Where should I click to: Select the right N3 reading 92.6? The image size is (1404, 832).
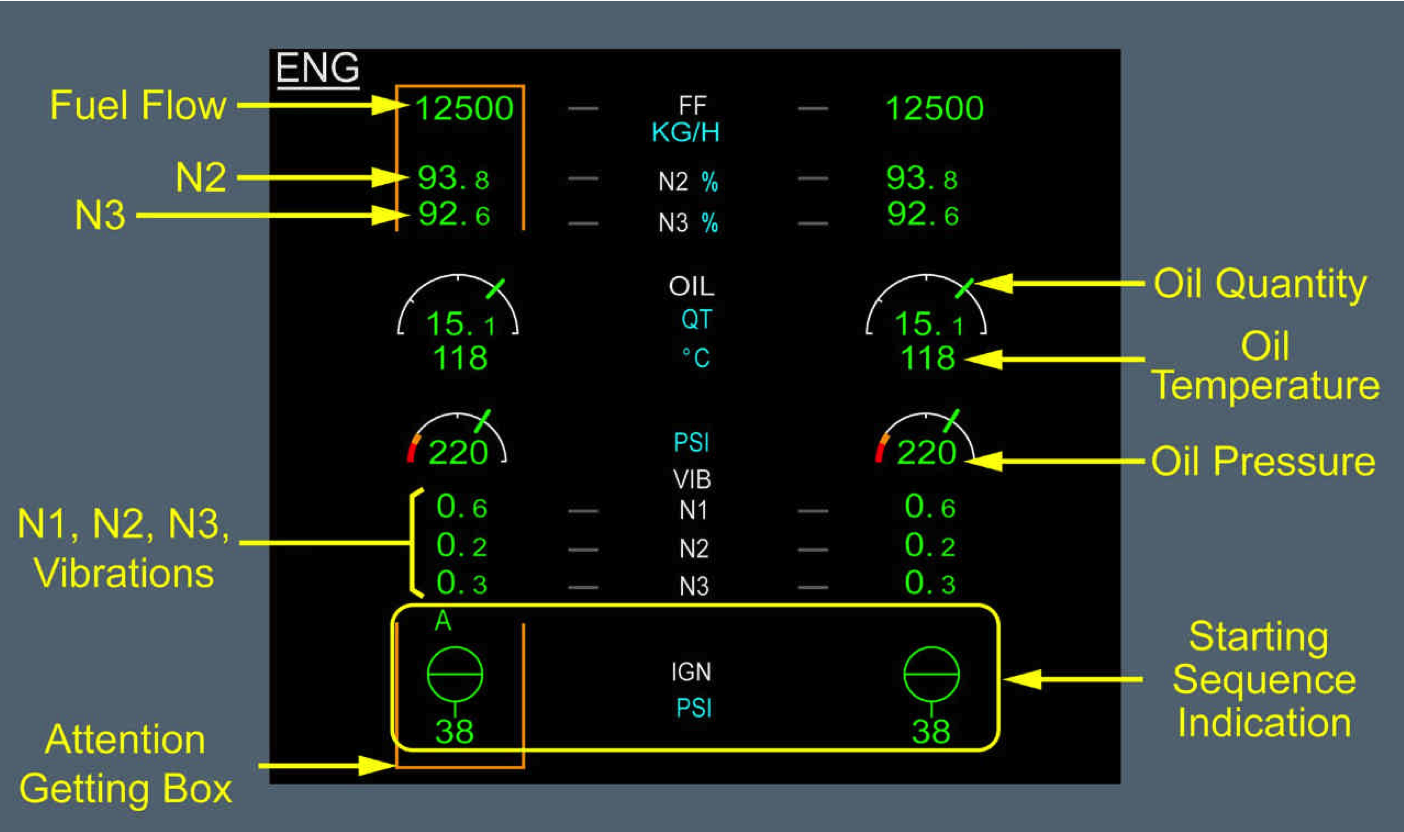point(922,215)
